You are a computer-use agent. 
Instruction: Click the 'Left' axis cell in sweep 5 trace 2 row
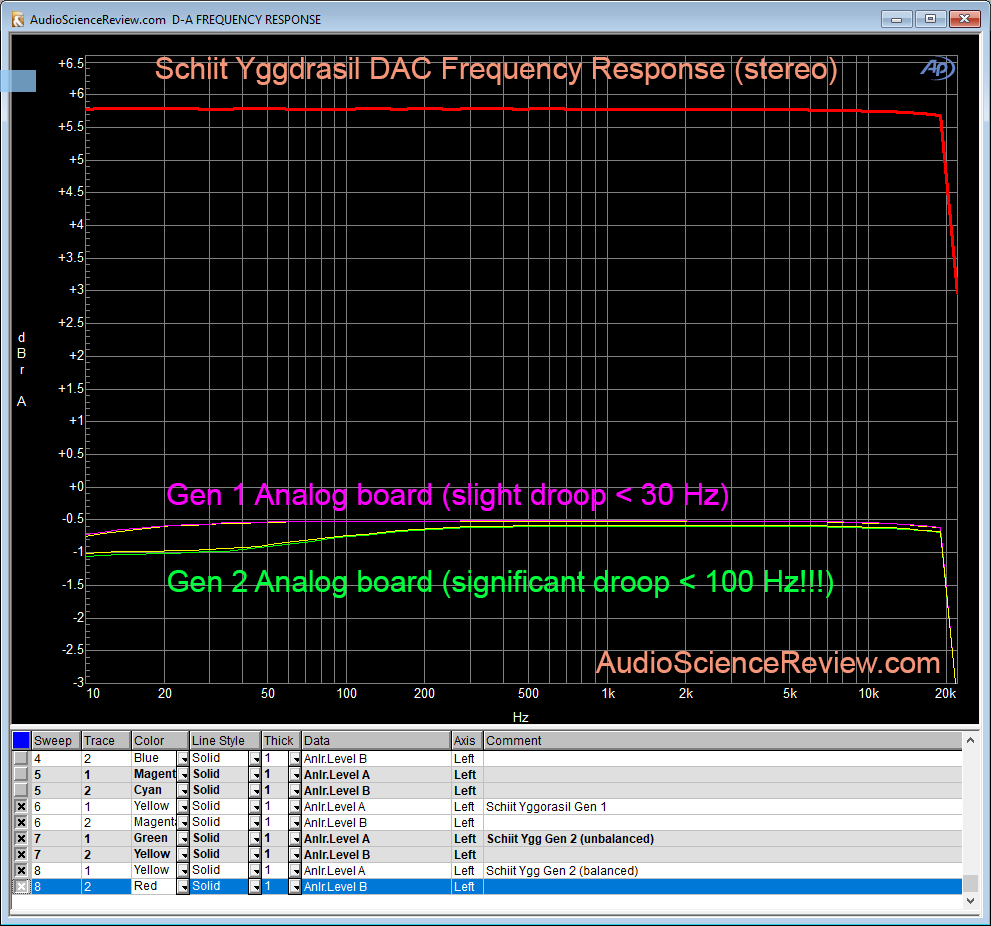tap(467, 790)
